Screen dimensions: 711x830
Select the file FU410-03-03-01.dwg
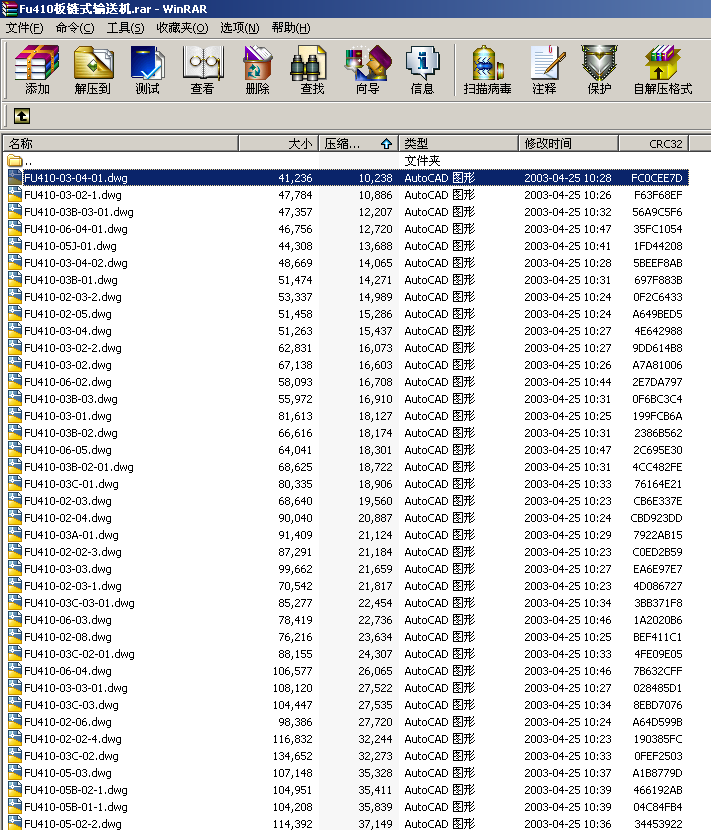click(x=76, y=688)
